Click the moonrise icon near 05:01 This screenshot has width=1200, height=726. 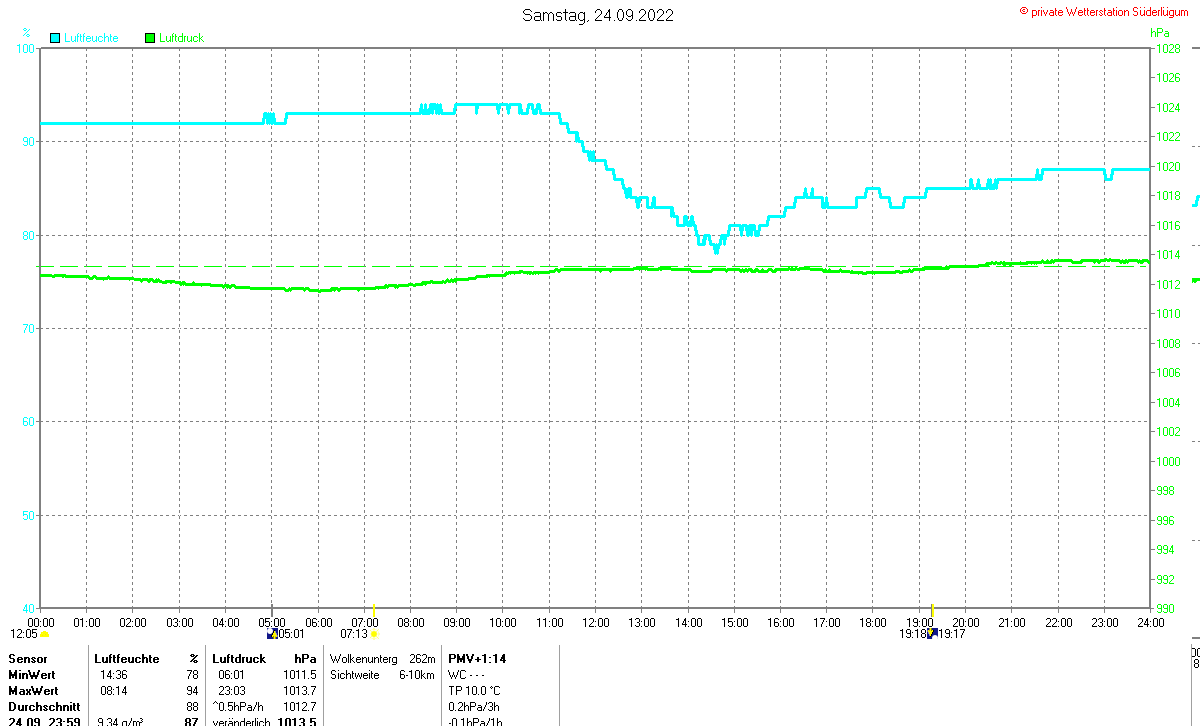tap(271, 633)
